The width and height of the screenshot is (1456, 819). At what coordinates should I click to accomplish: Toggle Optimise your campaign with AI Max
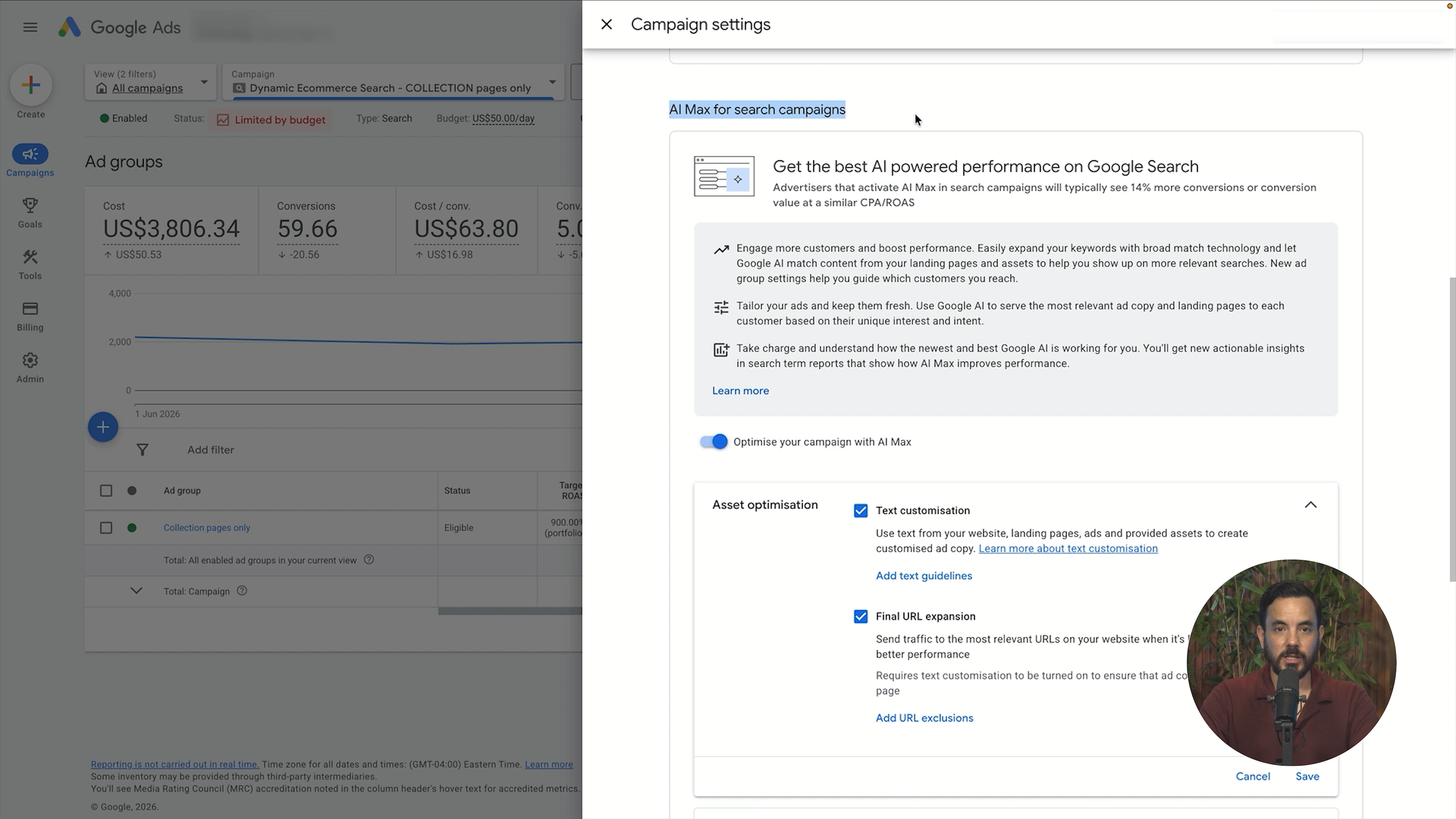(713, 442)
